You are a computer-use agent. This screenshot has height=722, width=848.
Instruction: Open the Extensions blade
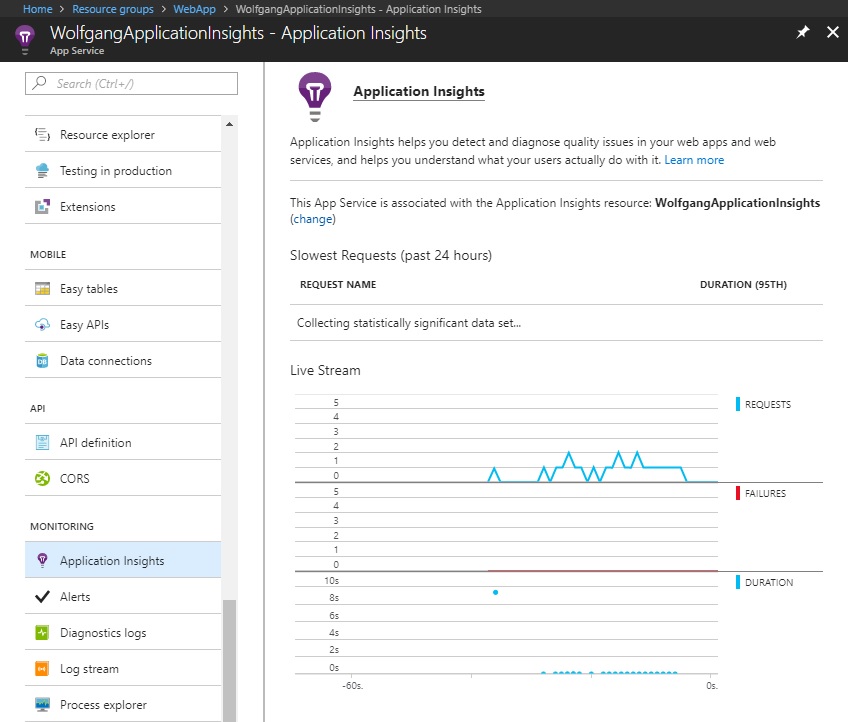point(85,206)
